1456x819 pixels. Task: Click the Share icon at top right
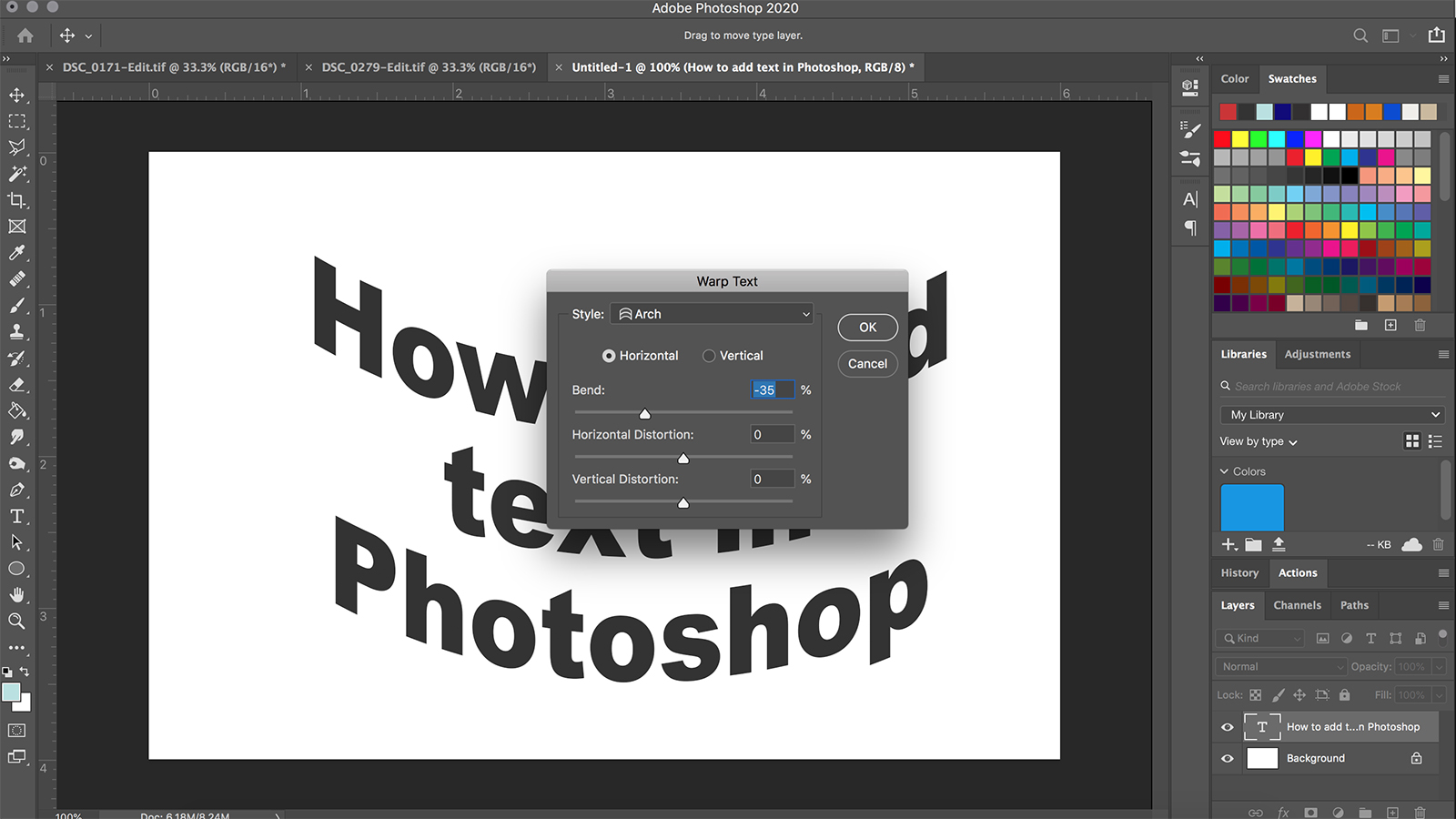tap(1437, 35)
